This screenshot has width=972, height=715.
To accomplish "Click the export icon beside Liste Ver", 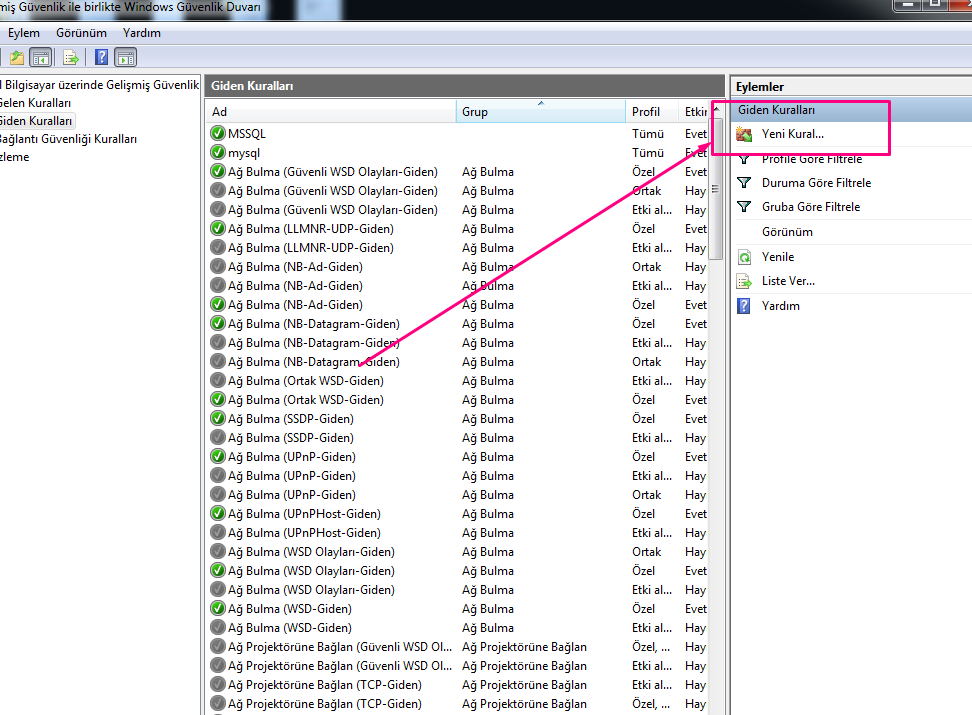I will [x=744, y=282].
